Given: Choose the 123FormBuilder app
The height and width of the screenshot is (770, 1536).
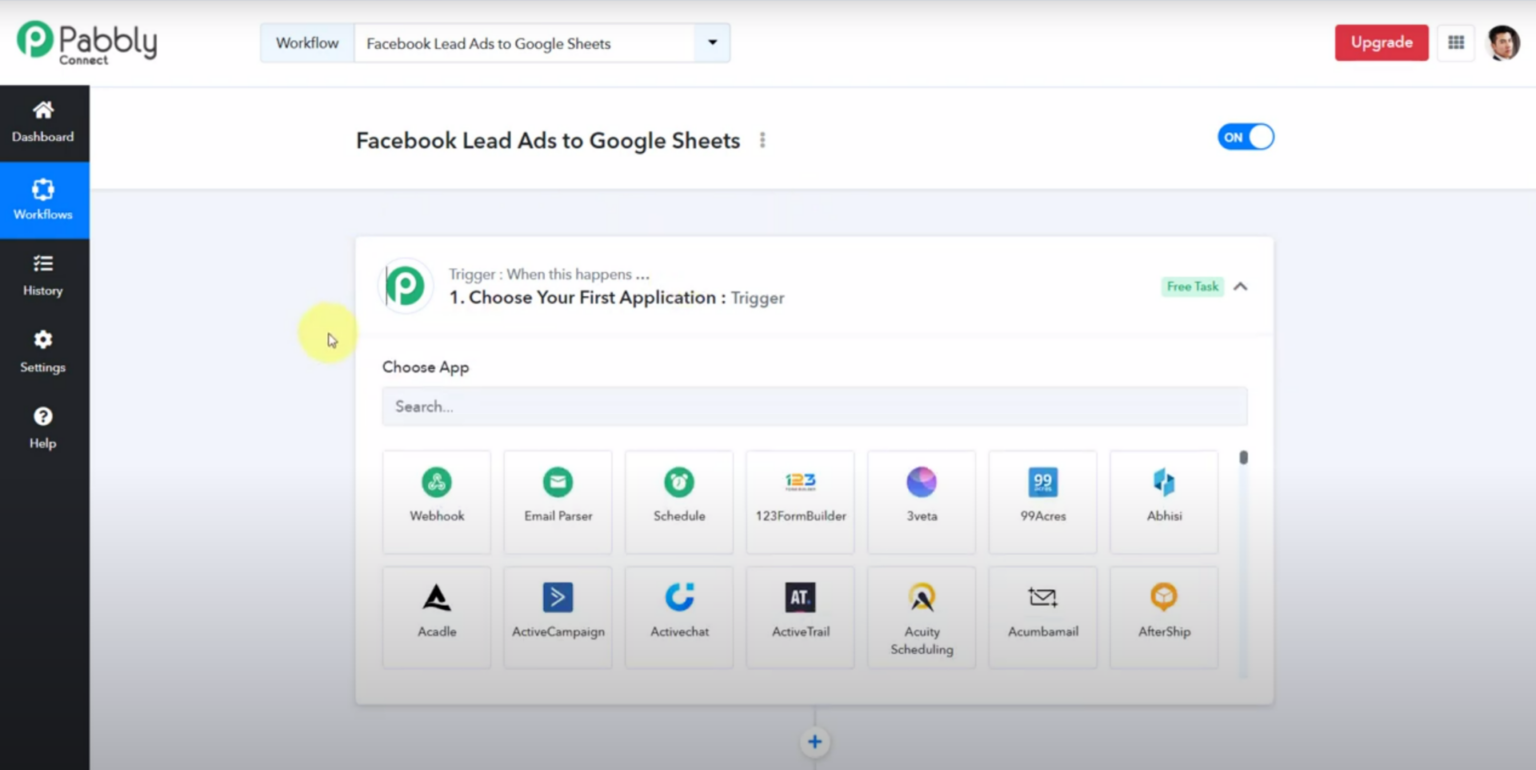Looking at the screenshot, I should (800, 501).
